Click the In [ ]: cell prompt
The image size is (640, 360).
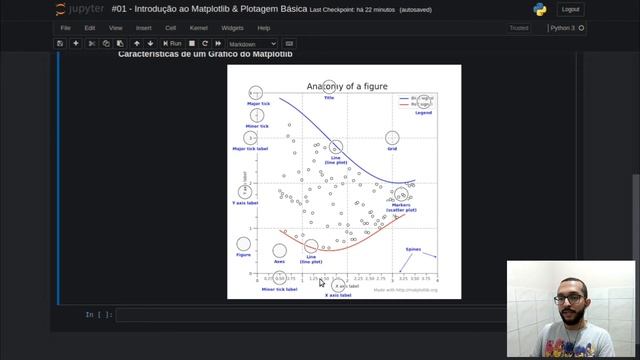tap(98, 315)
